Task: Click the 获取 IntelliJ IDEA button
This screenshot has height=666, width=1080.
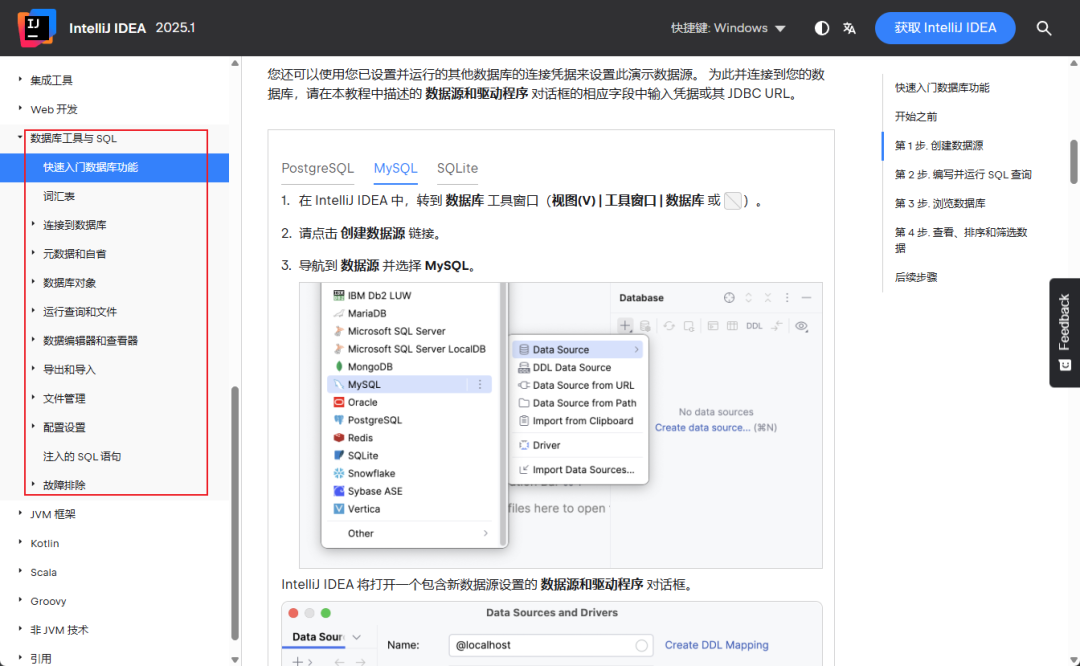Action: [x=945, y=28]
